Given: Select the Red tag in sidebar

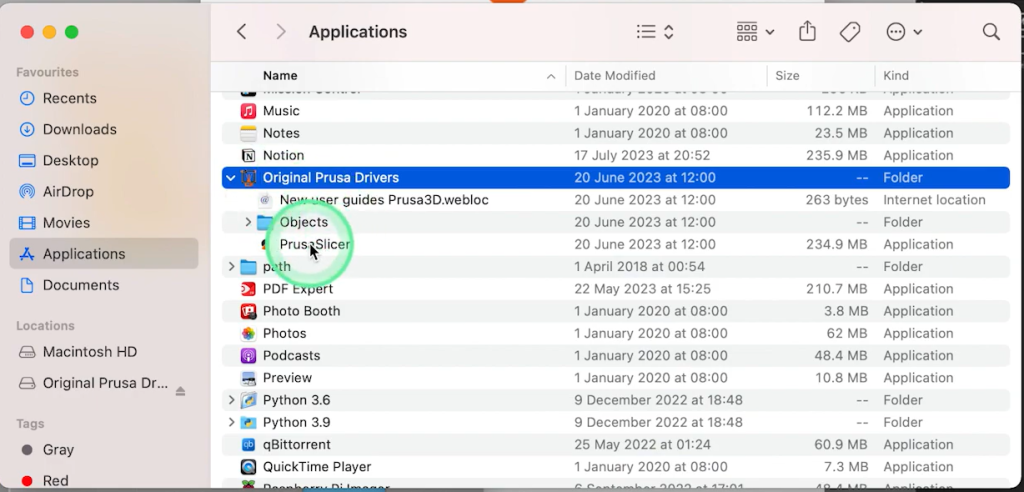Looking at the screenshot, I should pyautogui.click(x=56, y=481).
